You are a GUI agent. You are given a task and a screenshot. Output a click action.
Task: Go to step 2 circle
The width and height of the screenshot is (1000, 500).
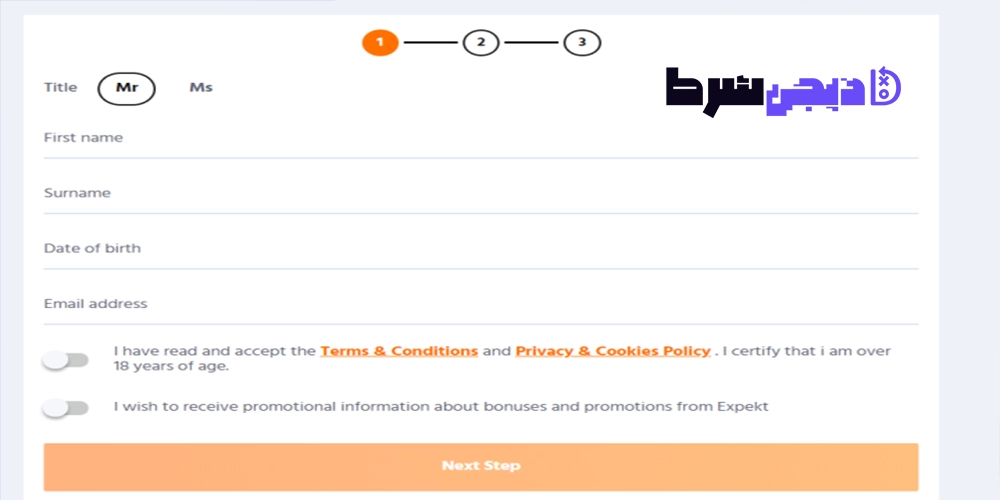(481, 43)
